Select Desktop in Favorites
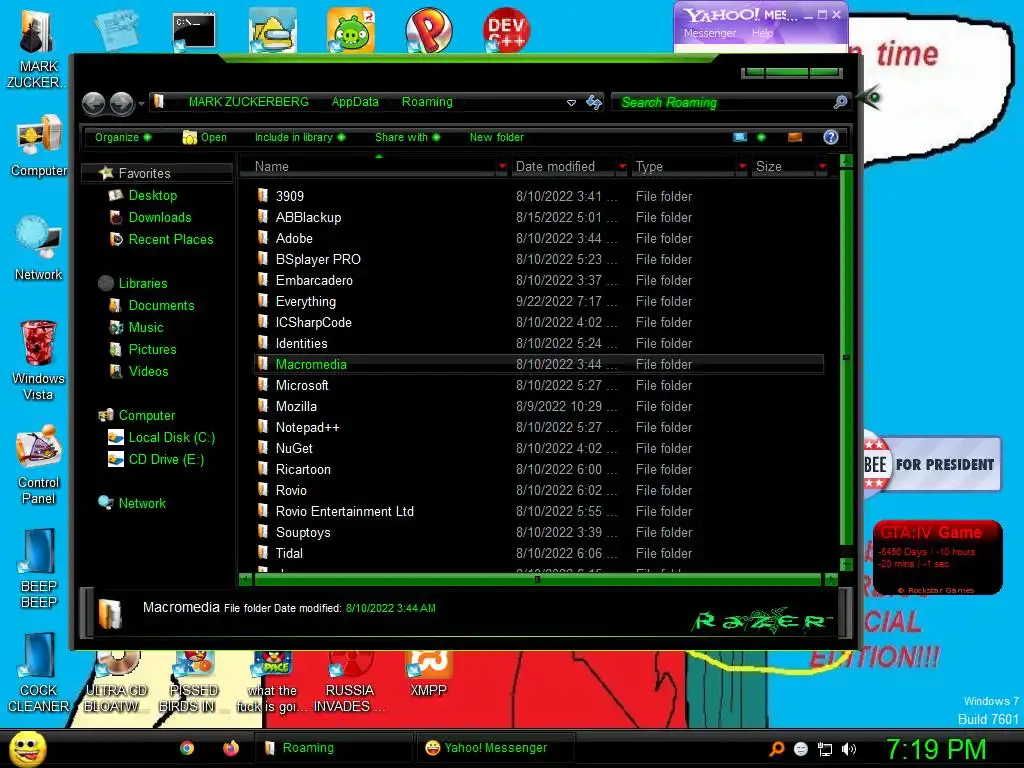 (x=153, y=195)
